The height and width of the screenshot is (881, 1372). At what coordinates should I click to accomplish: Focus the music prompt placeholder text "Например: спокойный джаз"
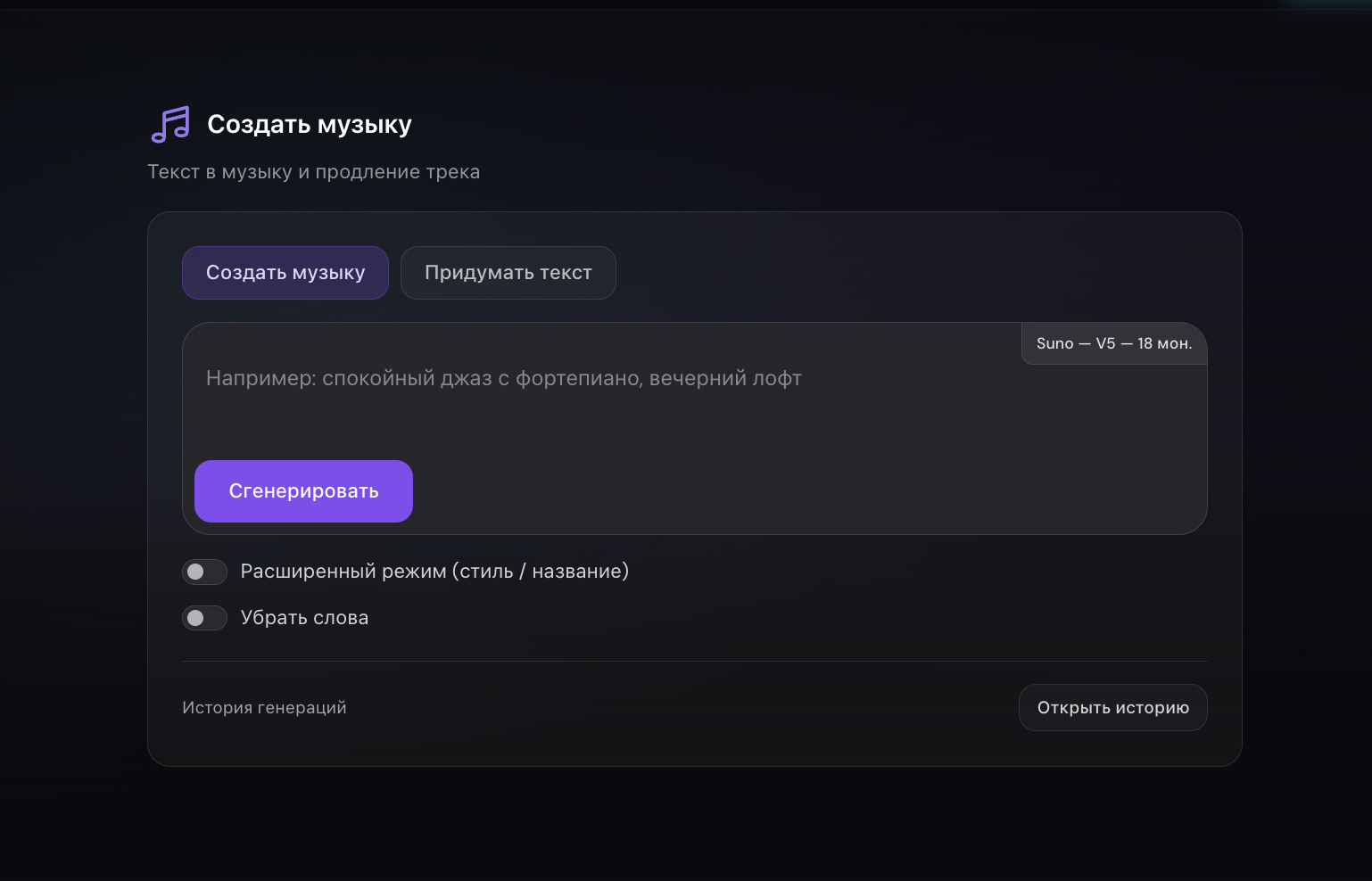503,378
